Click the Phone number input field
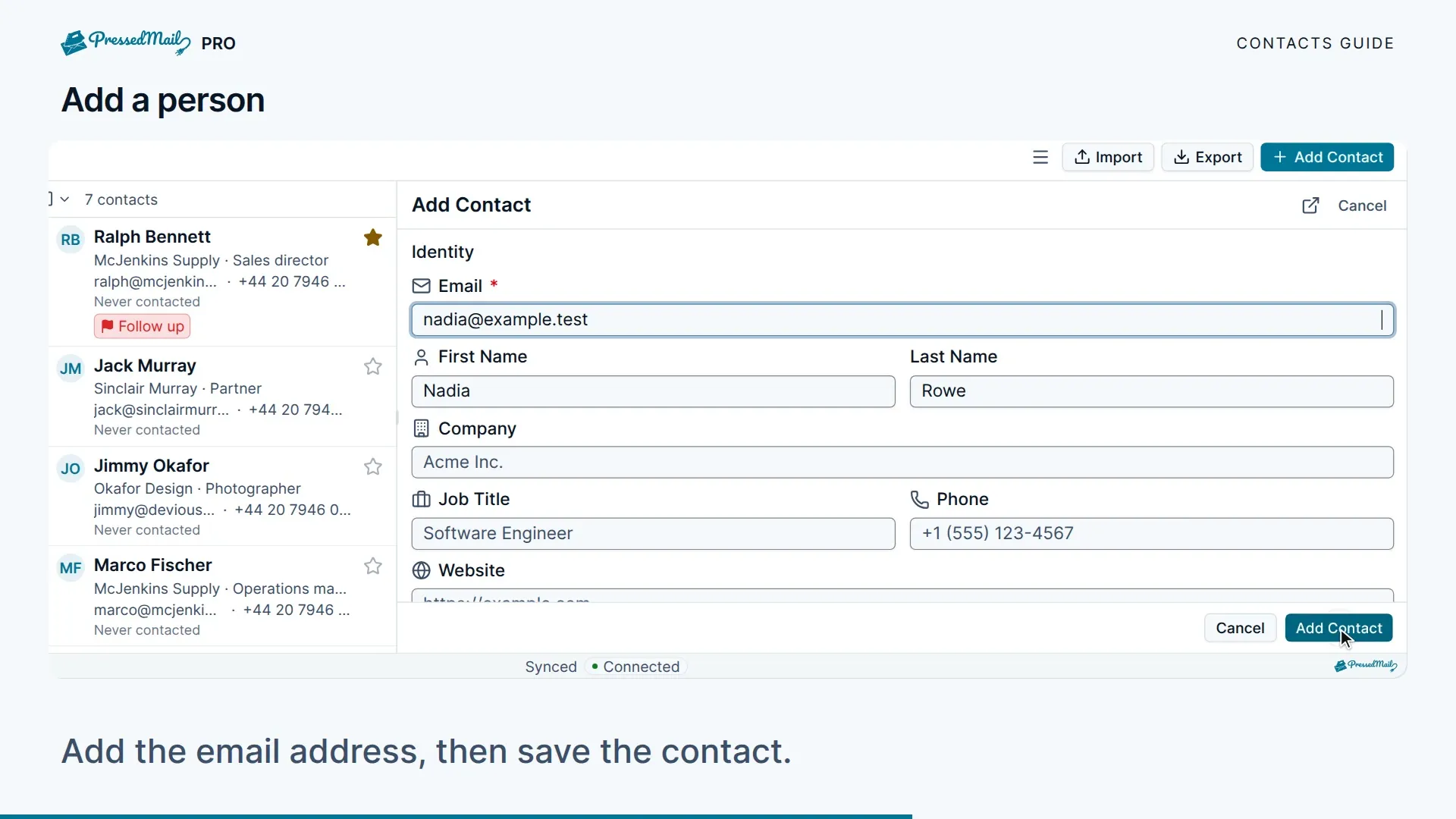The height and width of the screenshot is (819, 1456). 1151,533
